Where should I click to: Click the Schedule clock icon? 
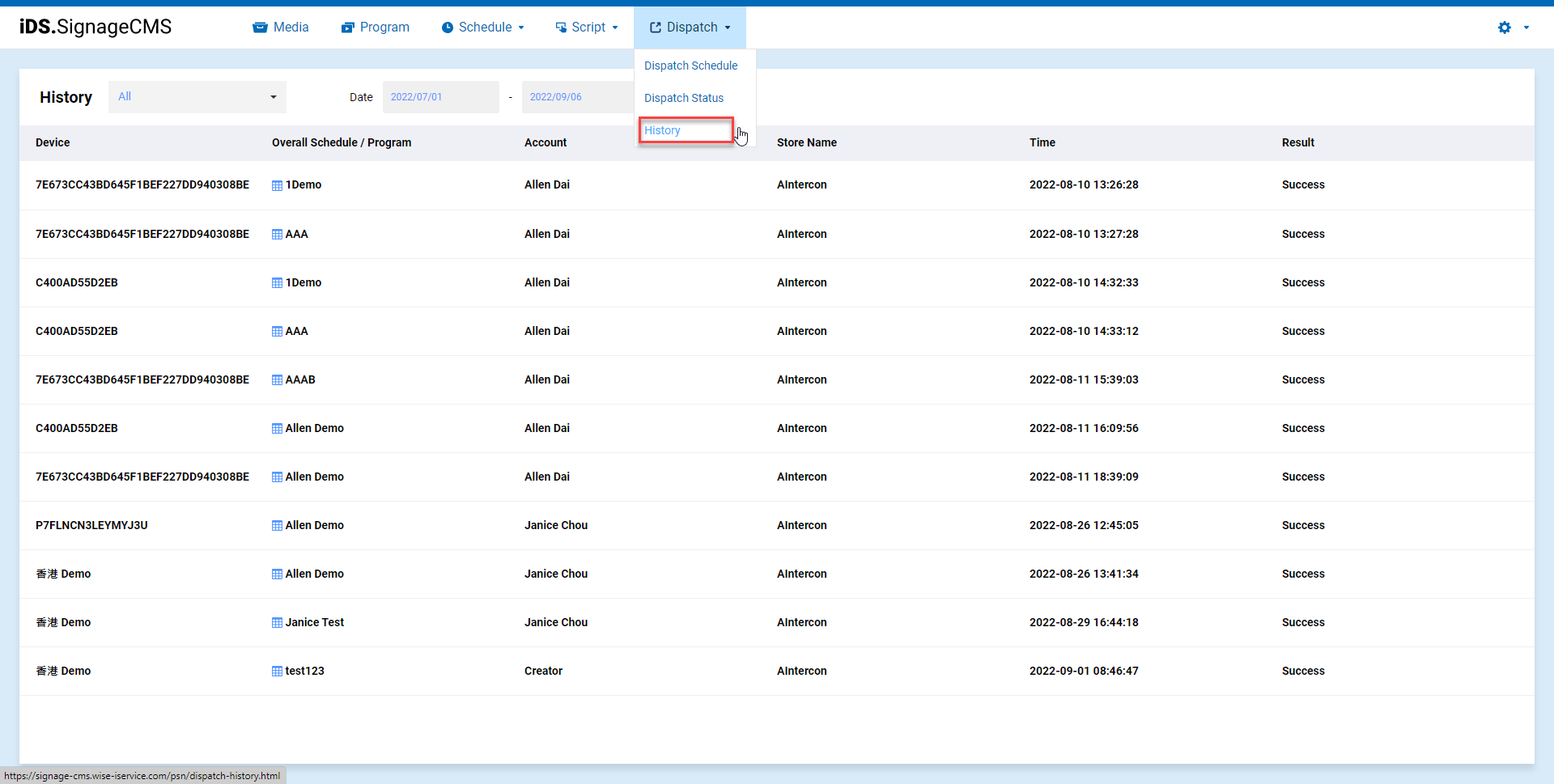(447, 28)
